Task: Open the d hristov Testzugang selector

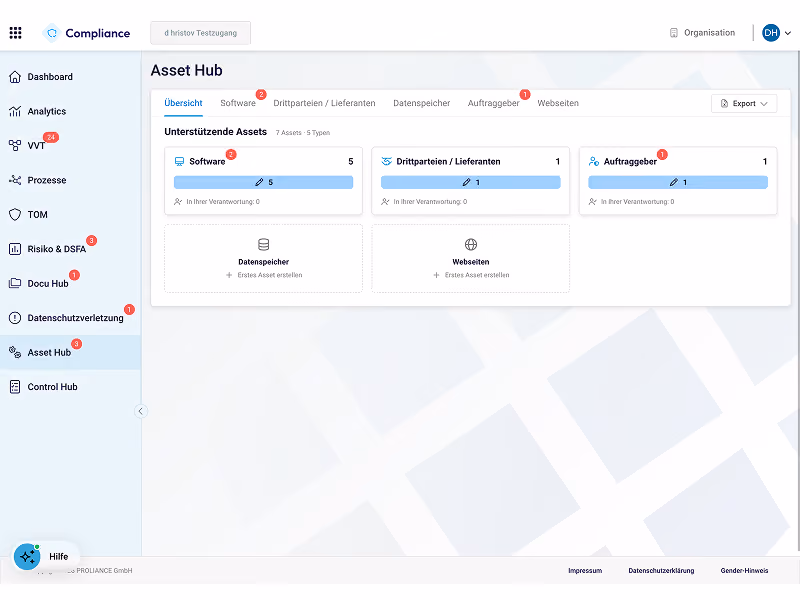Action: (201, 33)
